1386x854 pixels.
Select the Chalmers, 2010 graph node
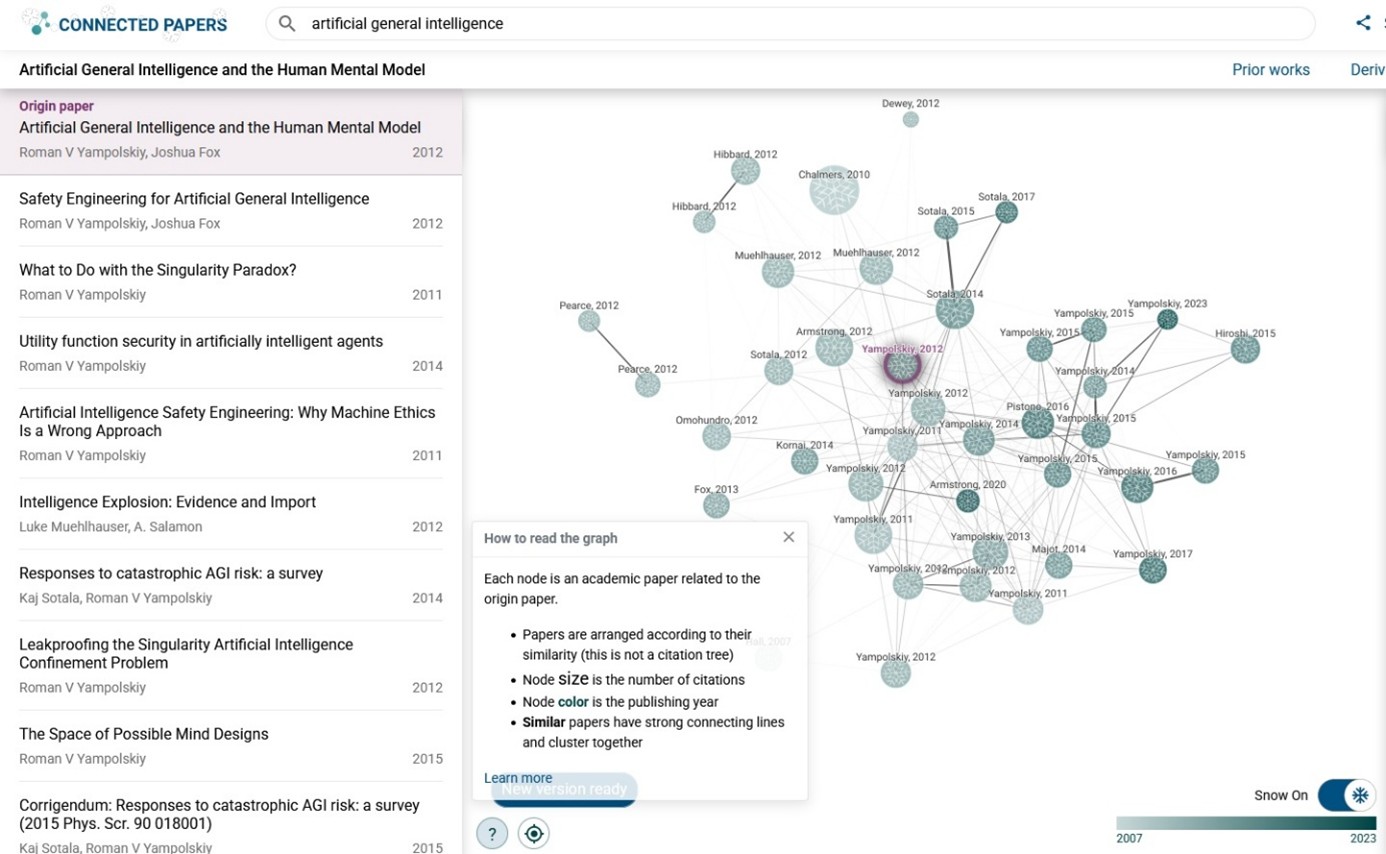(x=833, y=191)
